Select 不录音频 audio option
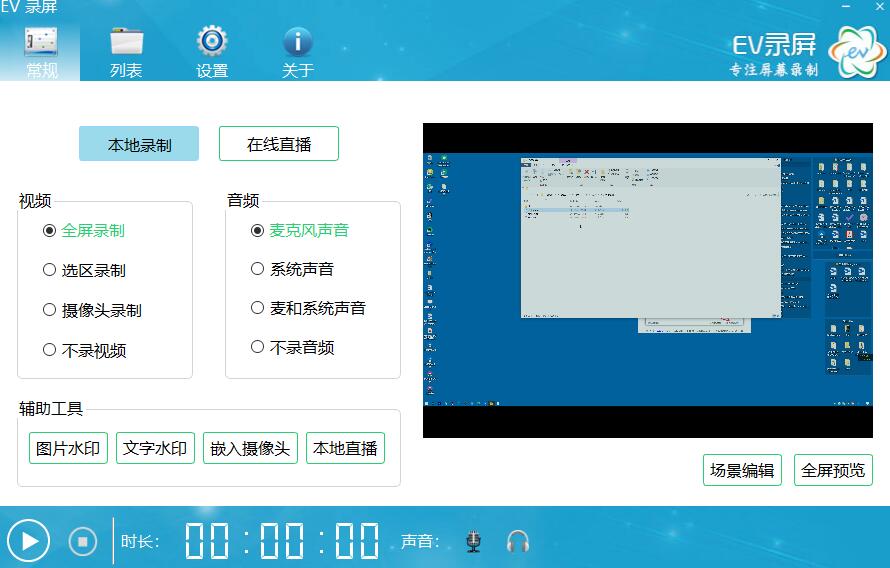 click(x=292, y=347)
